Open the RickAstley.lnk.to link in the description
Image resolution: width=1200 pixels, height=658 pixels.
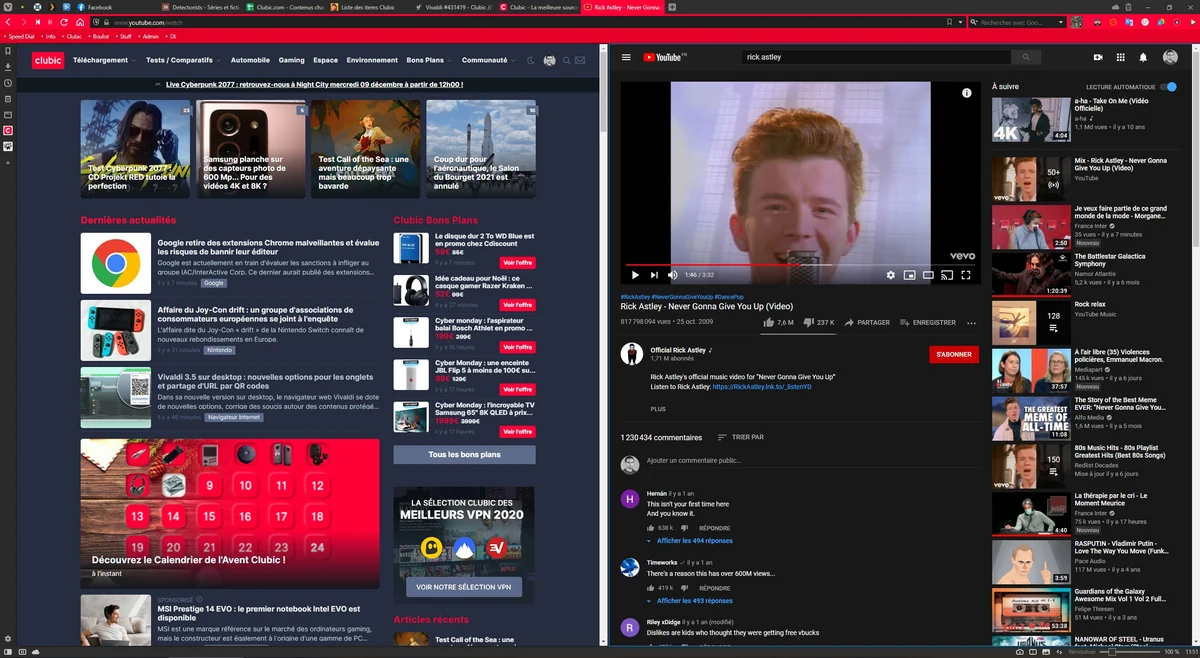coord(764,386)
